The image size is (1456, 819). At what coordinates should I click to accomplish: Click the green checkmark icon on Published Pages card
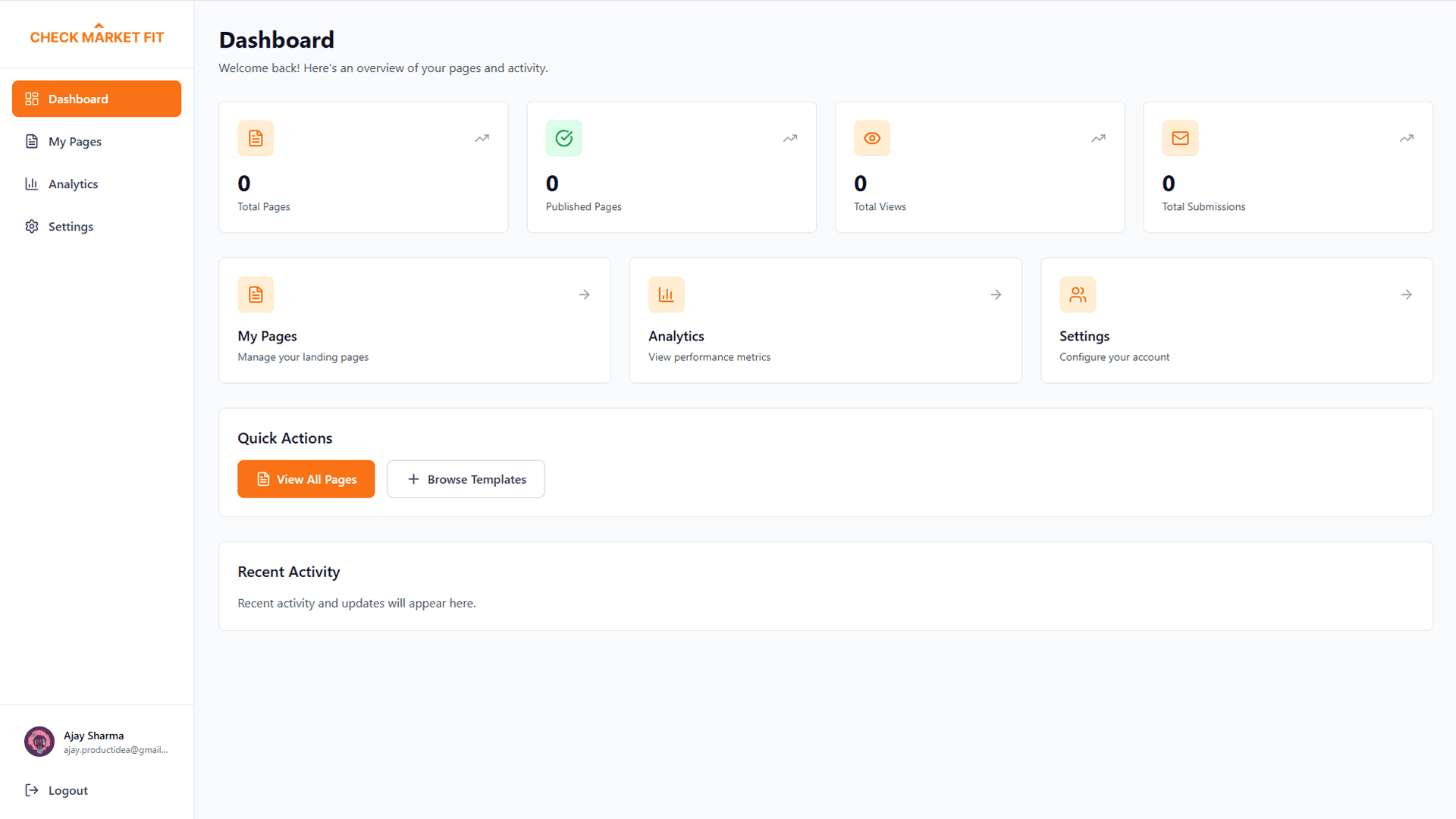point(563,138)
